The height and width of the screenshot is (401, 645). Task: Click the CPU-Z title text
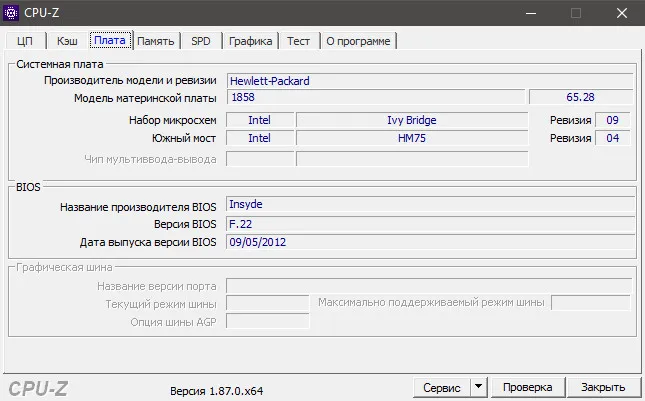(42, 13)
